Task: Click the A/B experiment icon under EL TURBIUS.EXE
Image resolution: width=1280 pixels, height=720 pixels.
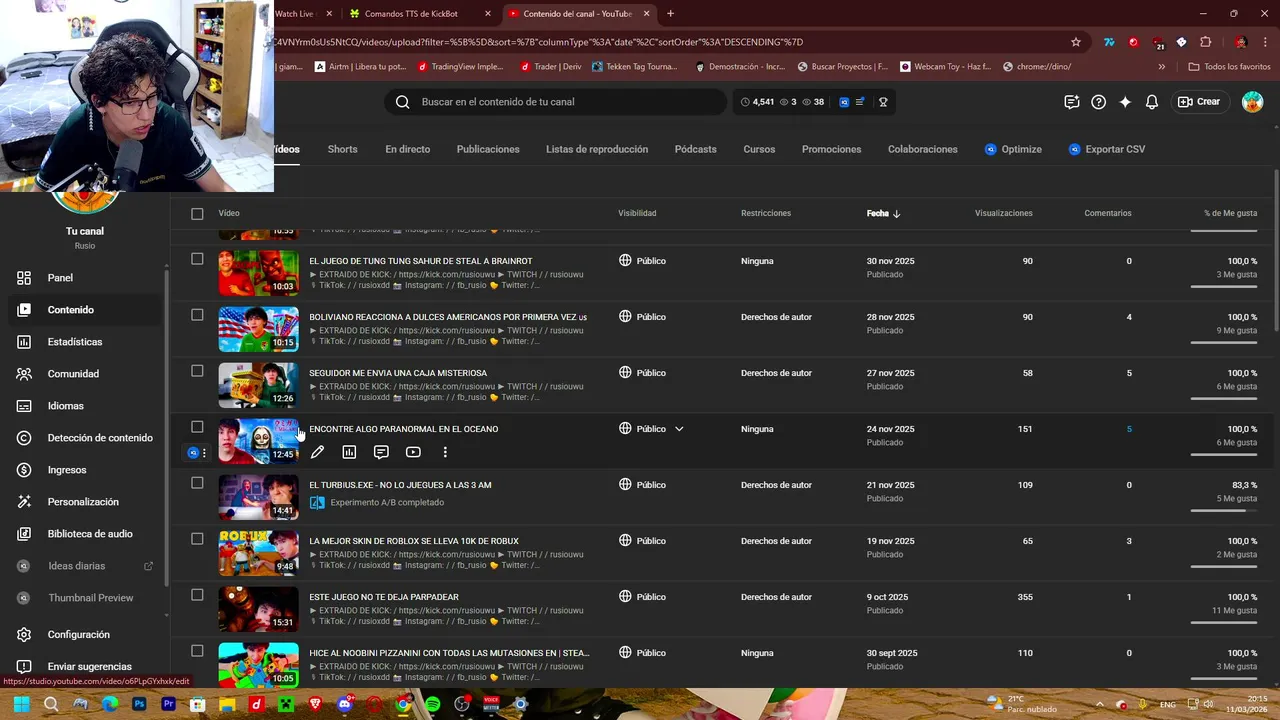Action: (317, 502)
